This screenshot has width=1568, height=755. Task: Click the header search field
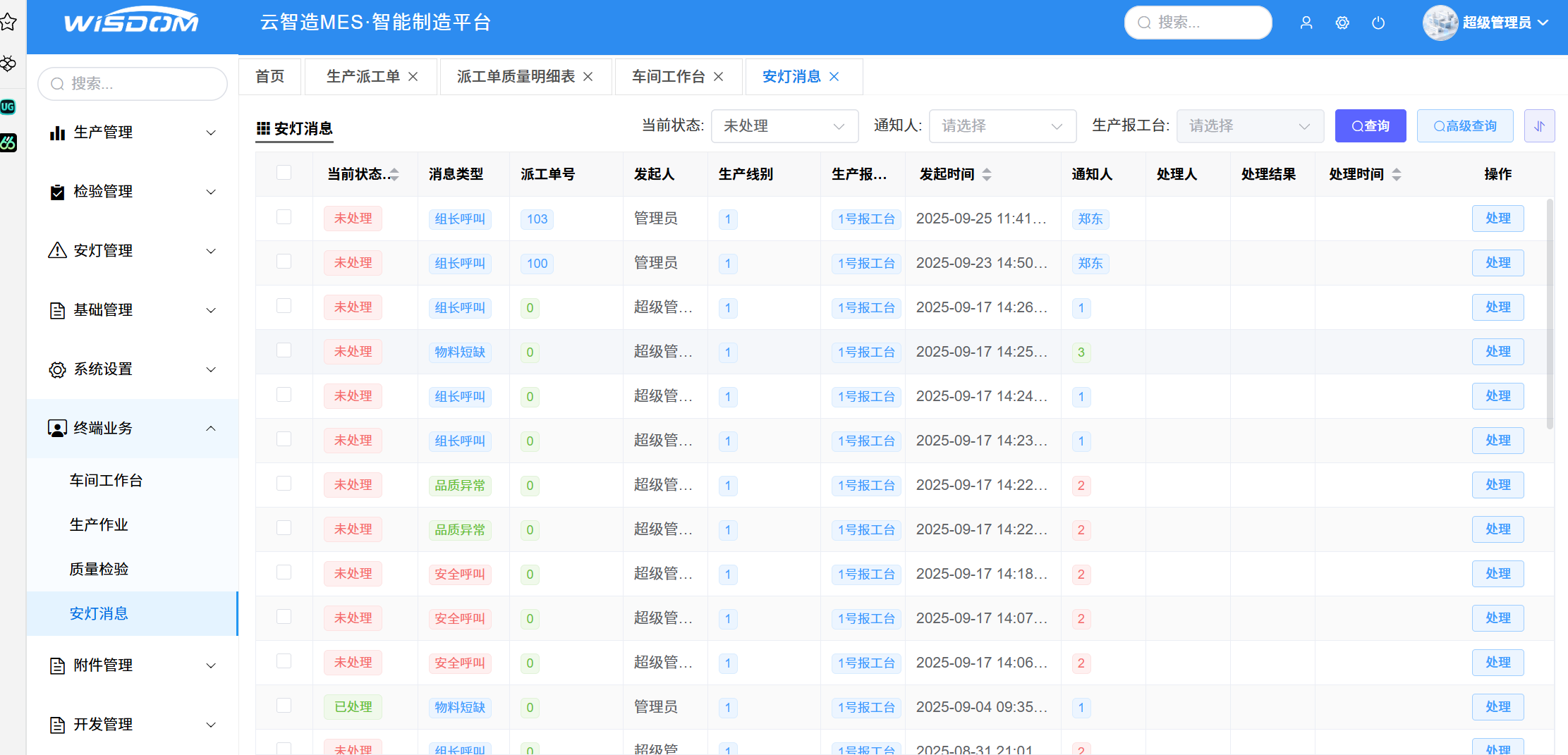click(x=1198, y=23)
